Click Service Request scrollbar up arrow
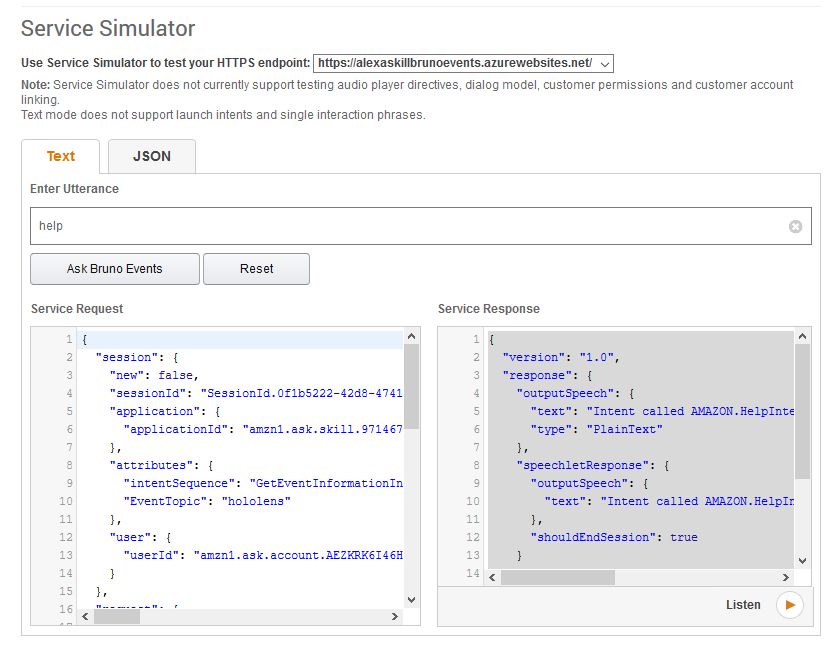Image resolution: width=838 pixels, height=651 pixels. pos(411,338)
